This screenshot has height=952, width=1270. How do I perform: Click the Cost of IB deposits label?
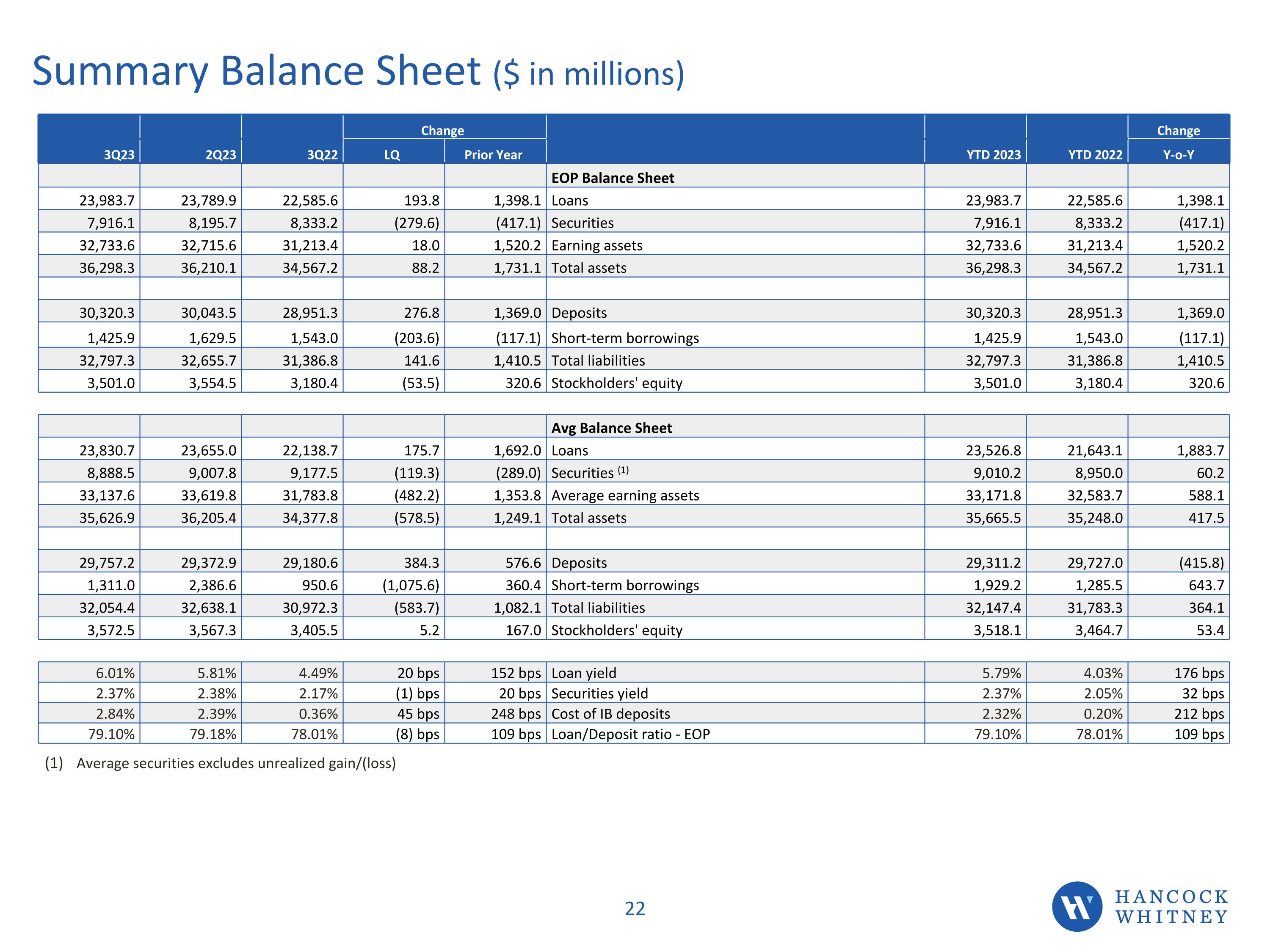(x=610, y=714)
